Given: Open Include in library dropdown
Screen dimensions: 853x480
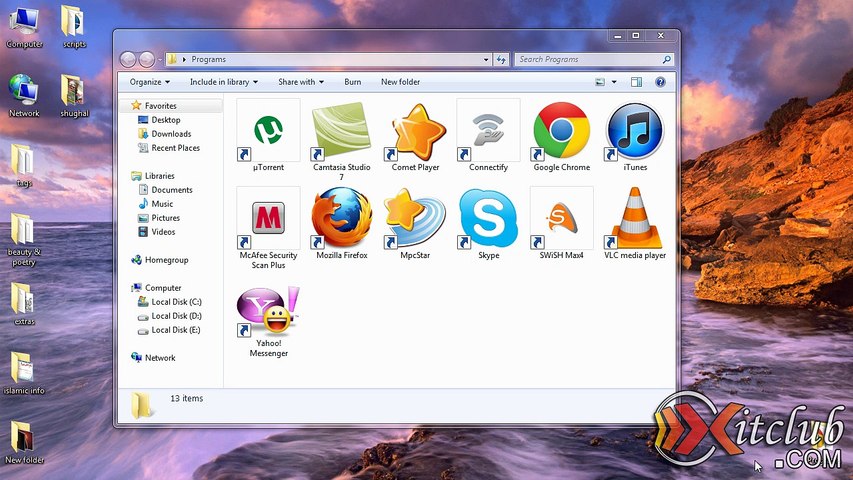Looking at the screenshot, I should (x=224, y=82).
